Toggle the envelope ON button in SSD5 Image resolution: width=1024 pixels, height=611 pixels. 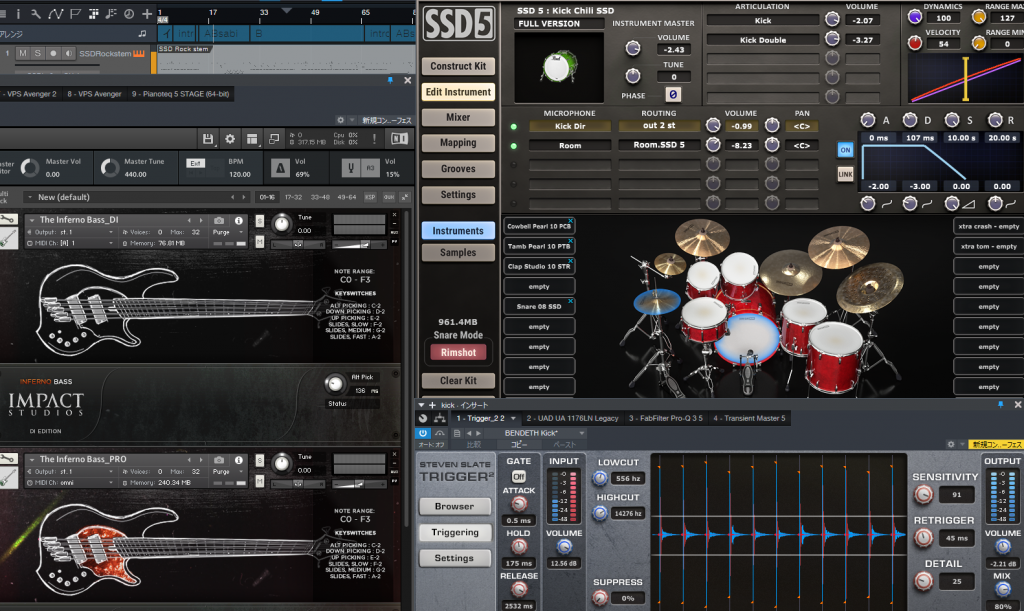(x=845, y=150)
